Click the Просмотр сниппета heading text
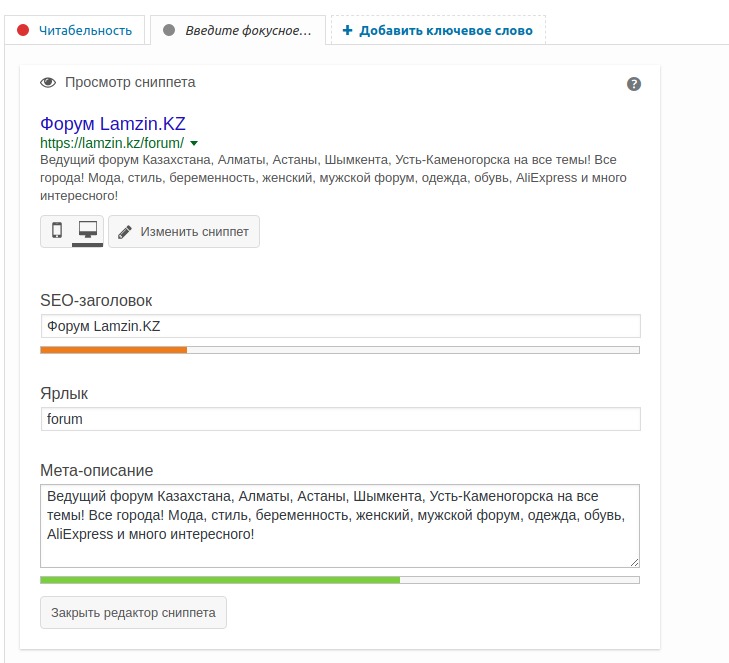 tap(130, 82)
